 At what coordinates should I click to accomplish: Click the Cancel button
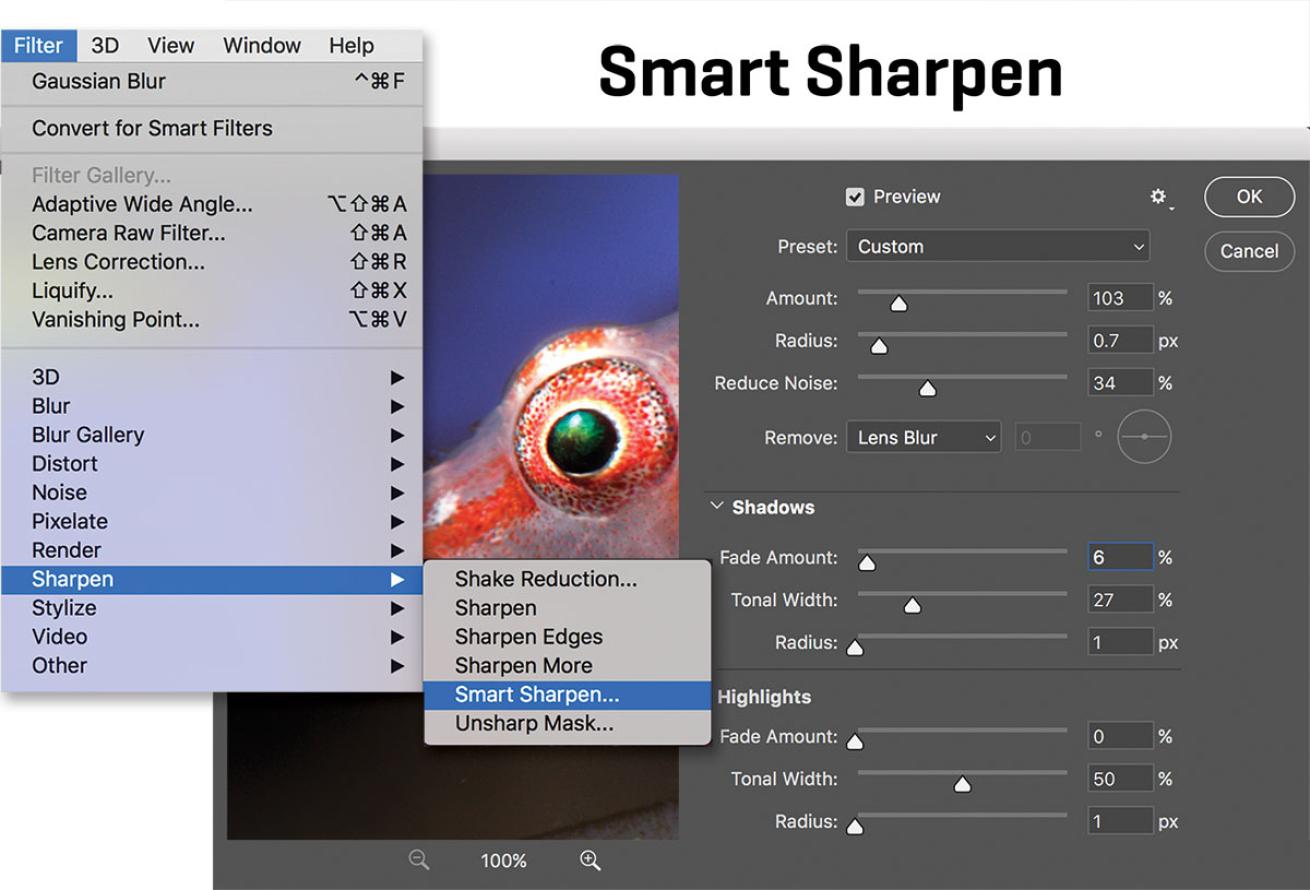(1249, 251)
